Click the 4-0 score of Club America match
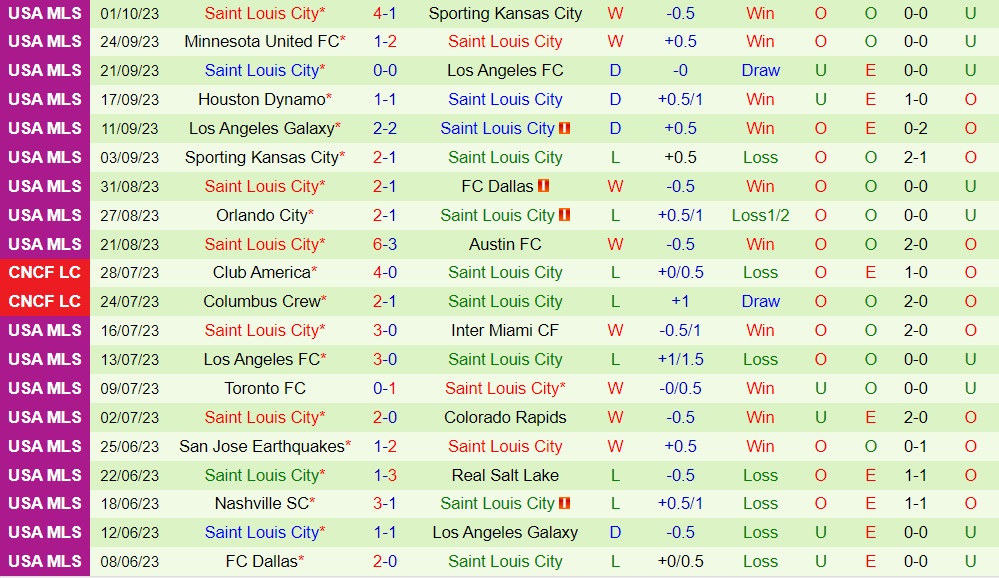This screenshot has height=578, width=999. (x=385, y=272)
